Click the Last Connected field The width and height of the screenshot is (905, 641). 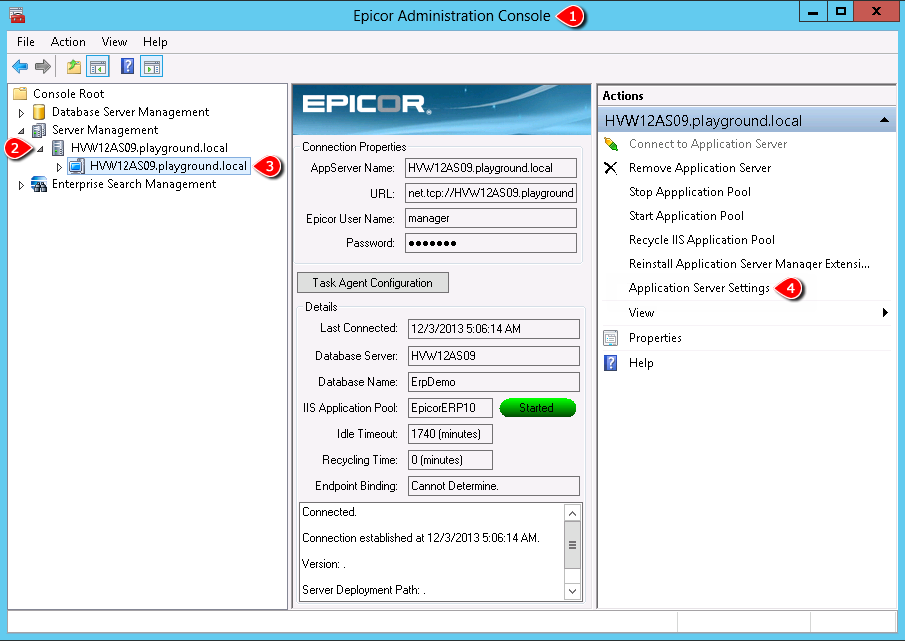click(x=493, y=329)
